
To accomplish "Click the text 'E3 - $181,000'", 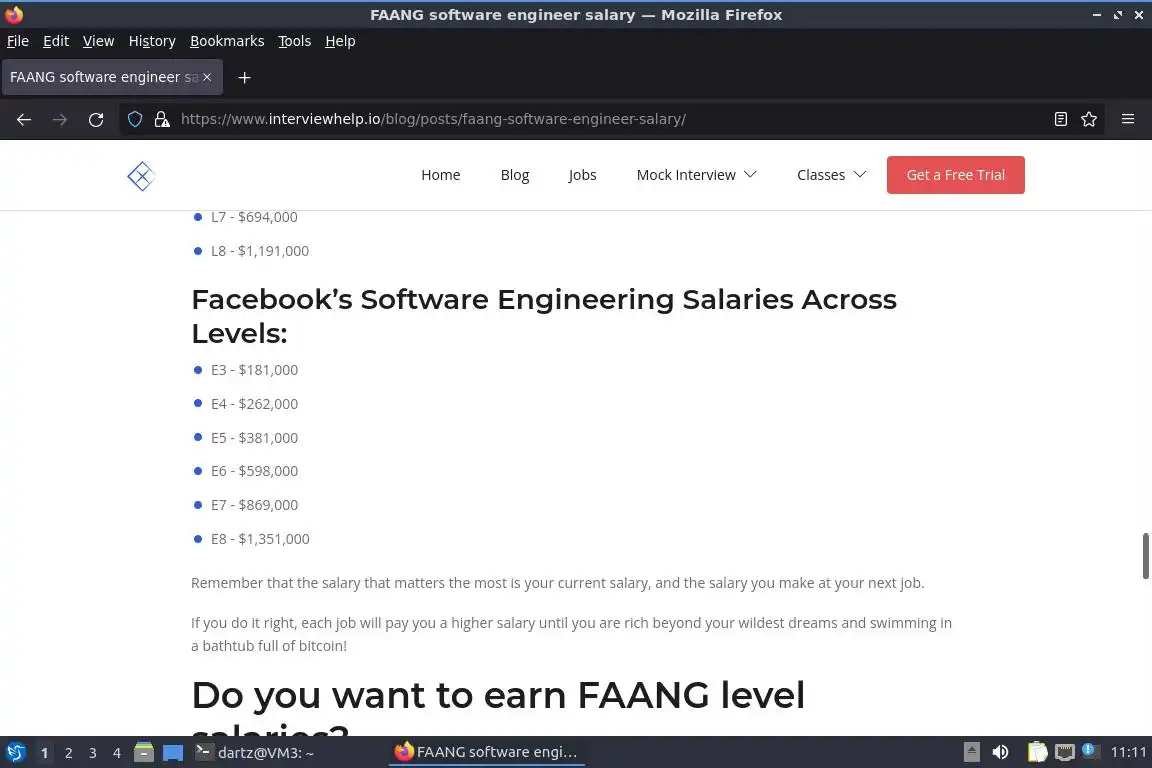I will pyautogui.click(x=254, y=370).
